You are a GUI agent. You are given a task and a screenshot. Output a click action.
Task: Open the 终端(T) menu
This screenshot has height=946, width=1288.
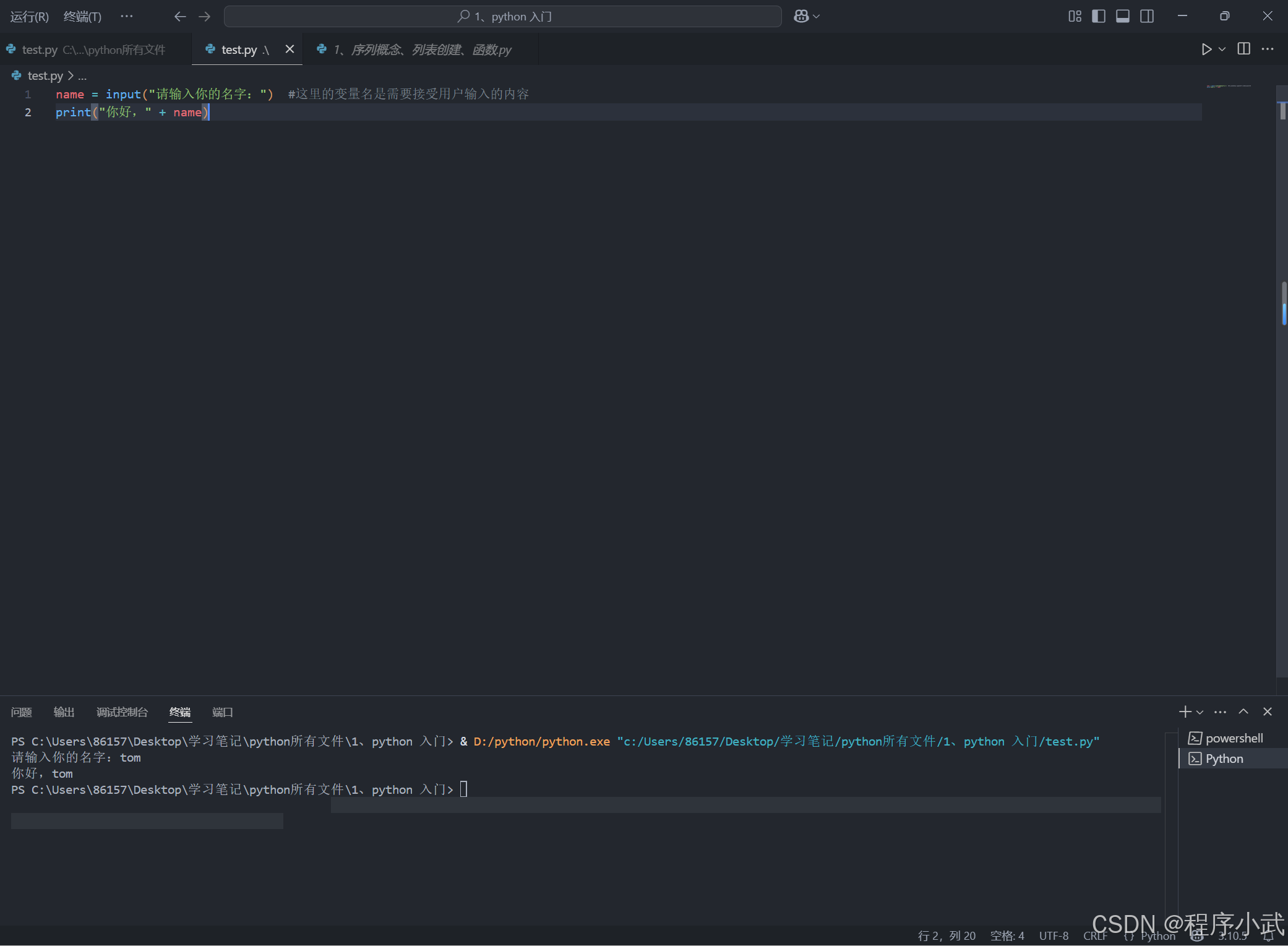click(x=82, y=17)
